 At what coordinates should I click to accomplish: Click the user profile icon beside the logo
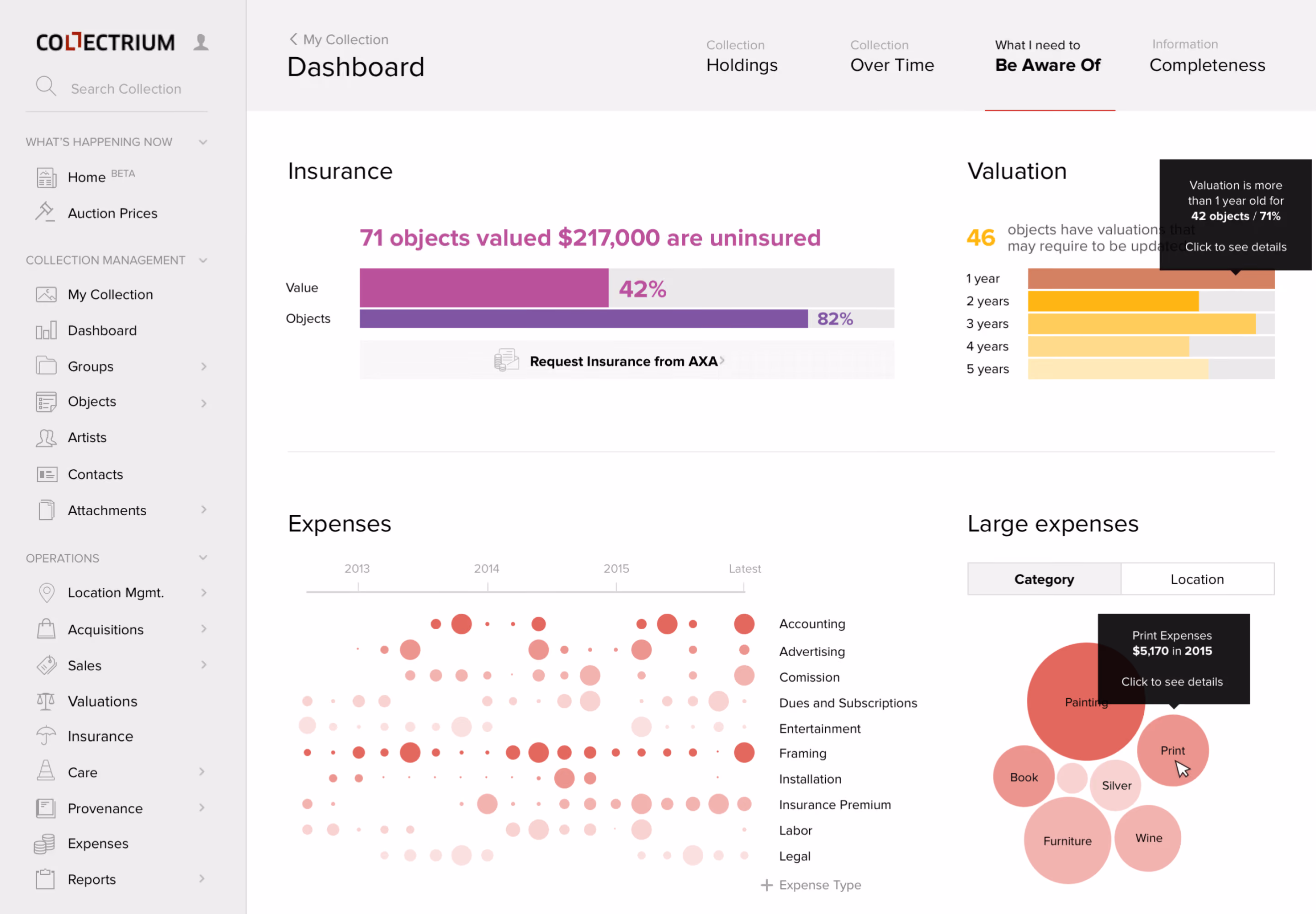pos(201,43)
